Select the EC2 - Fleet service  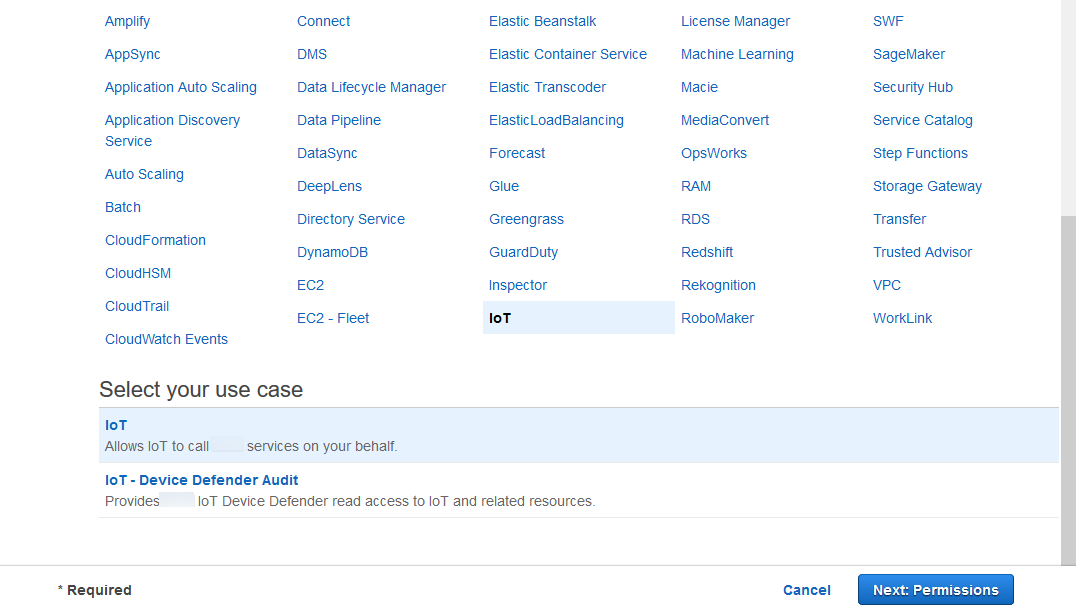[x=333, y=318]
